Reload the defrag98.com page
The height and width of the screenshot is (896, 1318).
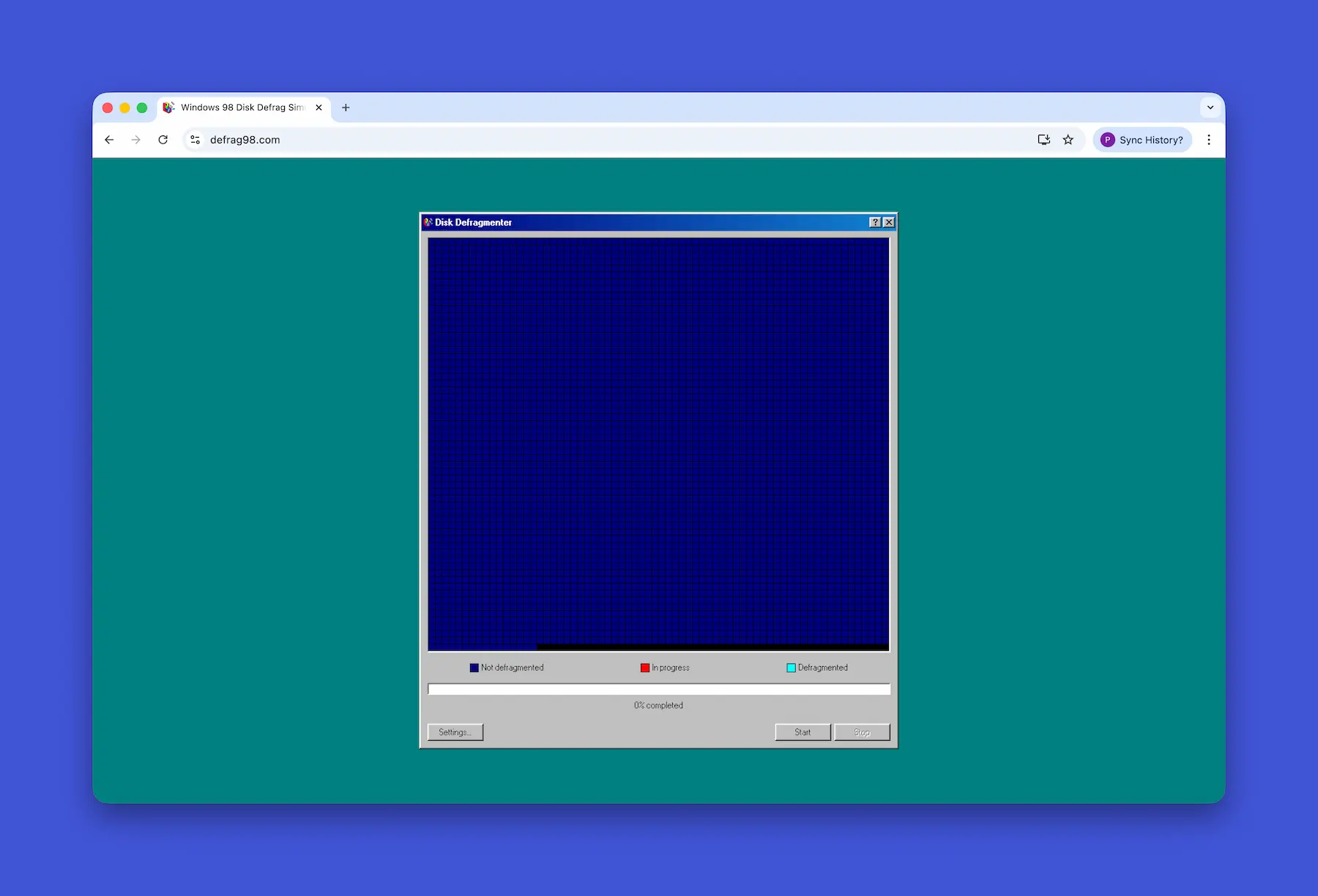pyautogui.click(x=163, y=140)
